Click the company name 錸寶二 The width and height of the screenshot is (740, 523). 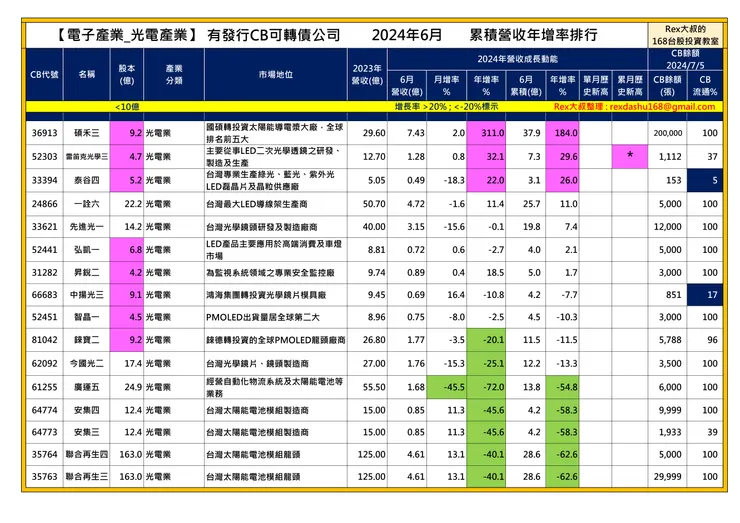tap(87, 340)
